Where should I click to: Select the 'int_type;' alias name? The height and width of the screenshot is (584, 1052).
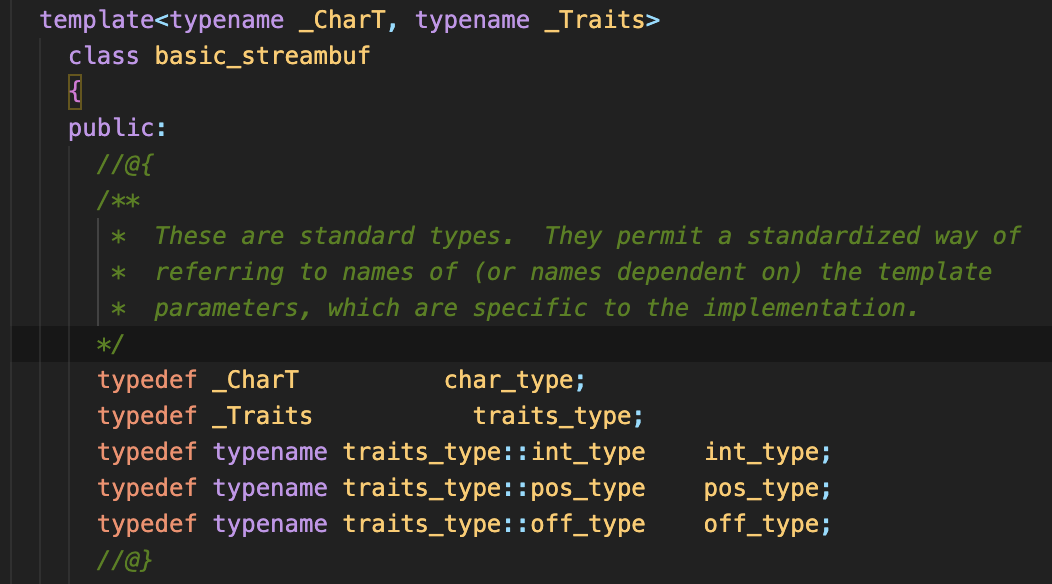pyautogui.click(x=768, y=452)
